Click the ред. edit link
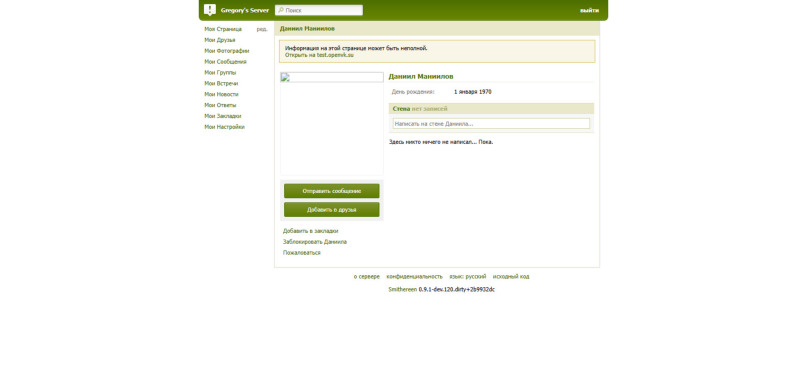 262,29
